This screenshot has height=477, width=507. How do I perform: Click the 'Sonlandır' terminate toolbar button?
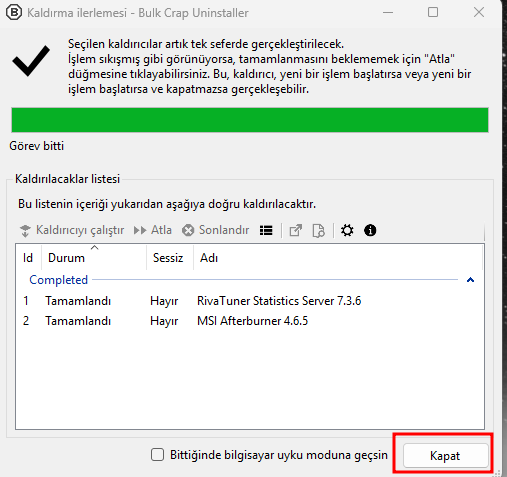click(x=216, y=230)
